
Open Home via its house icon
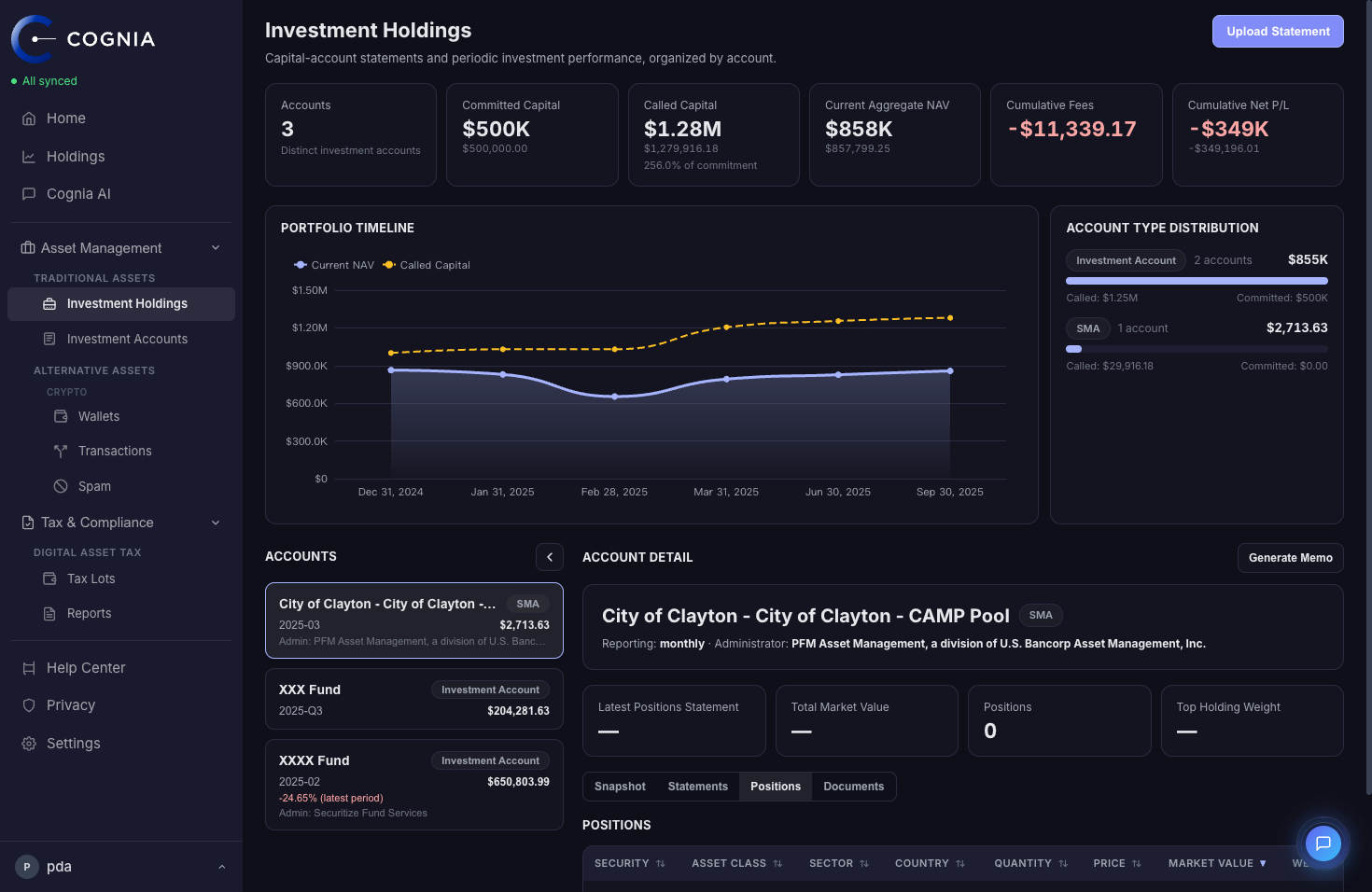pos(29,118)
